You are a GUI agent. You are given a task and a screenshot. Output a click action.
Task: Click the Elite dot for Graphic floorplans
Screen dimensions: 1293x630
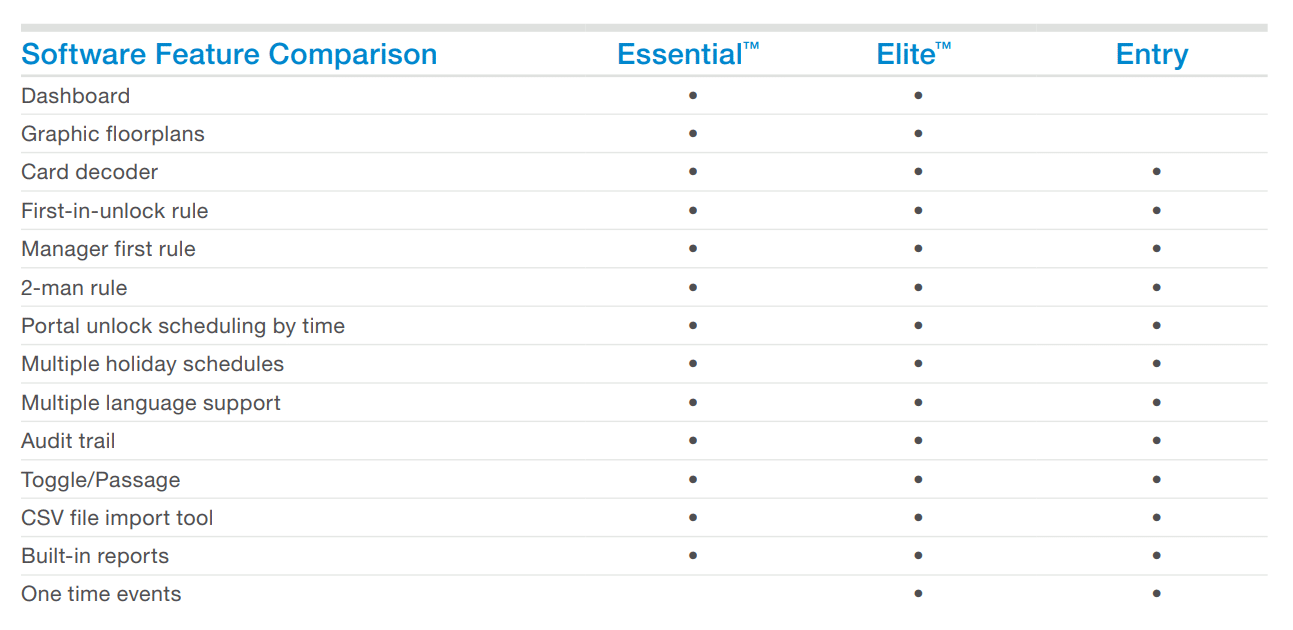[x=918, y=134]
